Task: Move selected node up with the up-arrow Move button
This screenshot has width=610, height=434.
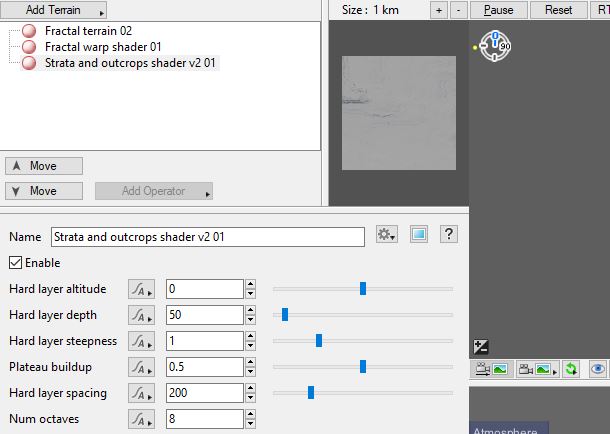Action: click(x=44, y=166)
